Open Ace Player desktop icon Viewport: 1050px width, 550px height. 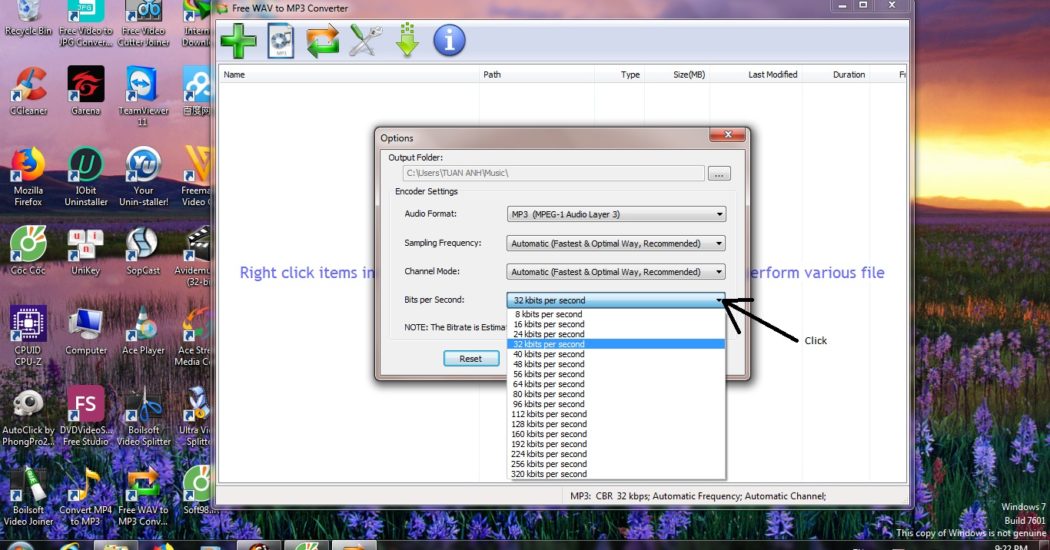pyautogui.click(x=143, y=331)
